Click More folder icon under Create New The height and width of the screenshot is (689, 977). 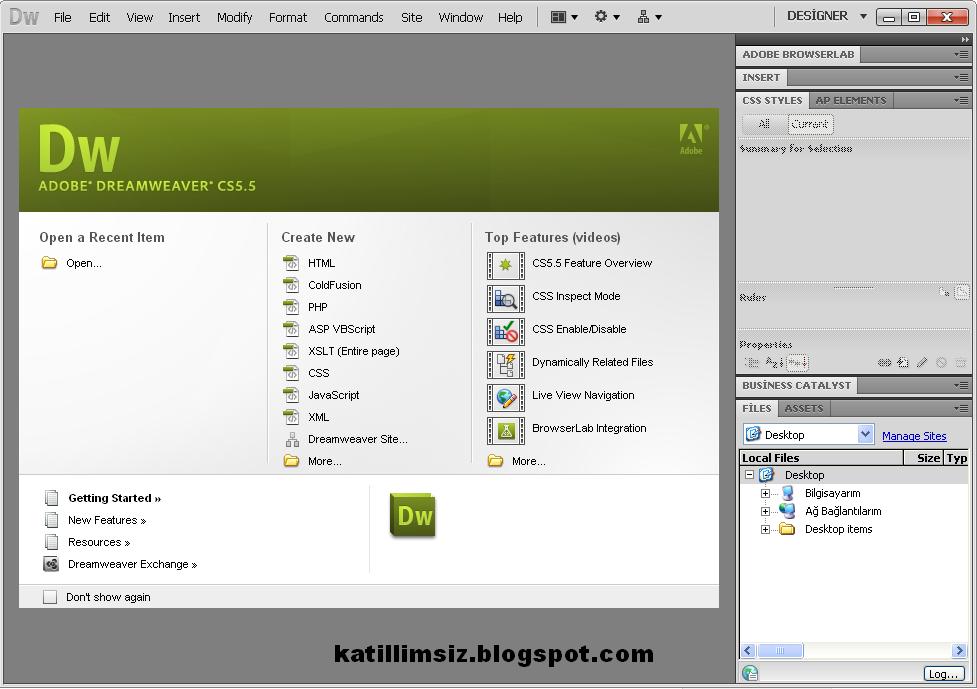coord(291,461)
